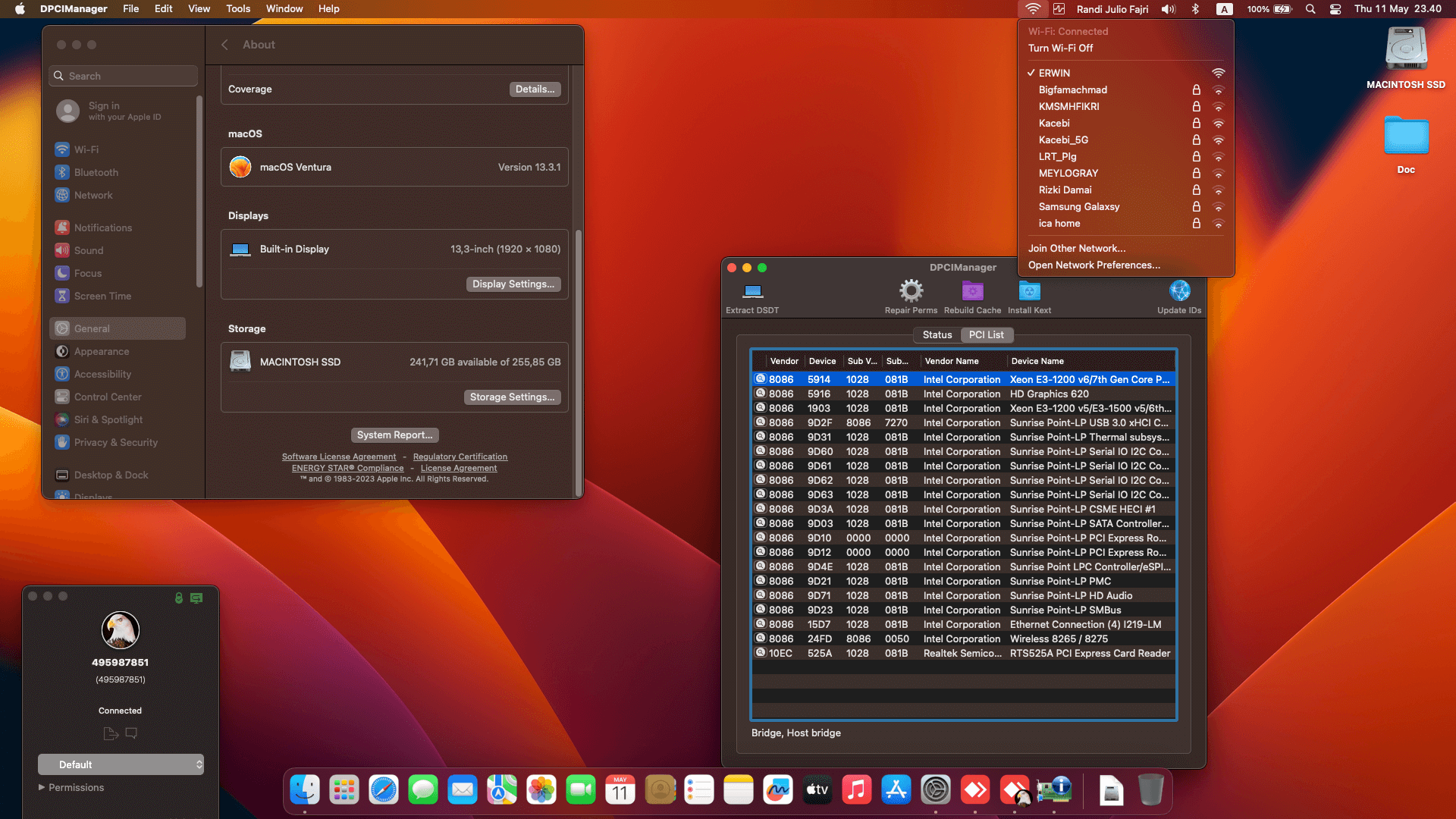Select the Sunrise Point-LP HD Audio row
Screen dimensions: 1456x819
(963, 595)
